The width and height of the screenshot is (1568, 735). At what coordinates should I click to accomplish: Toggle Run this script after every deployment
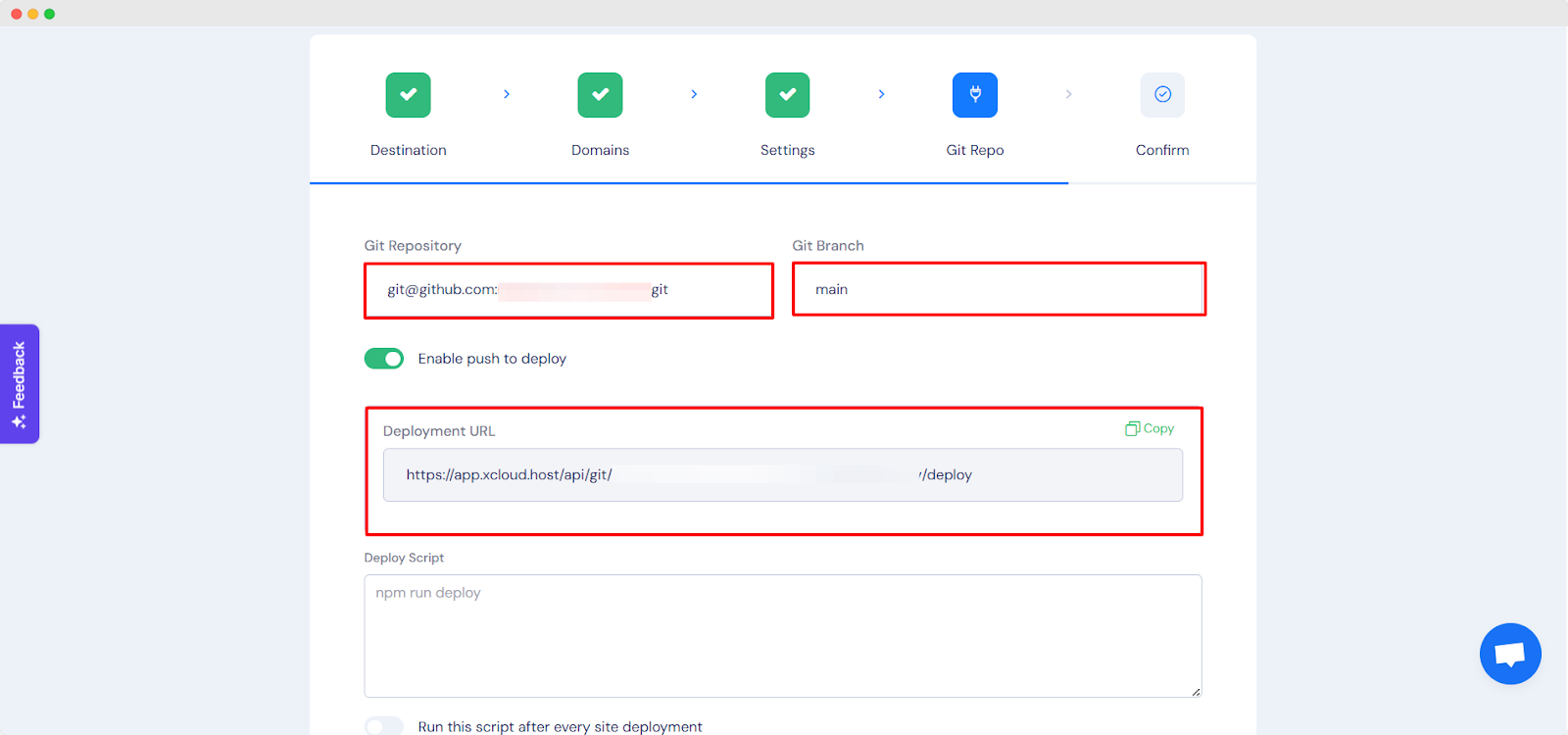(384, 726)
